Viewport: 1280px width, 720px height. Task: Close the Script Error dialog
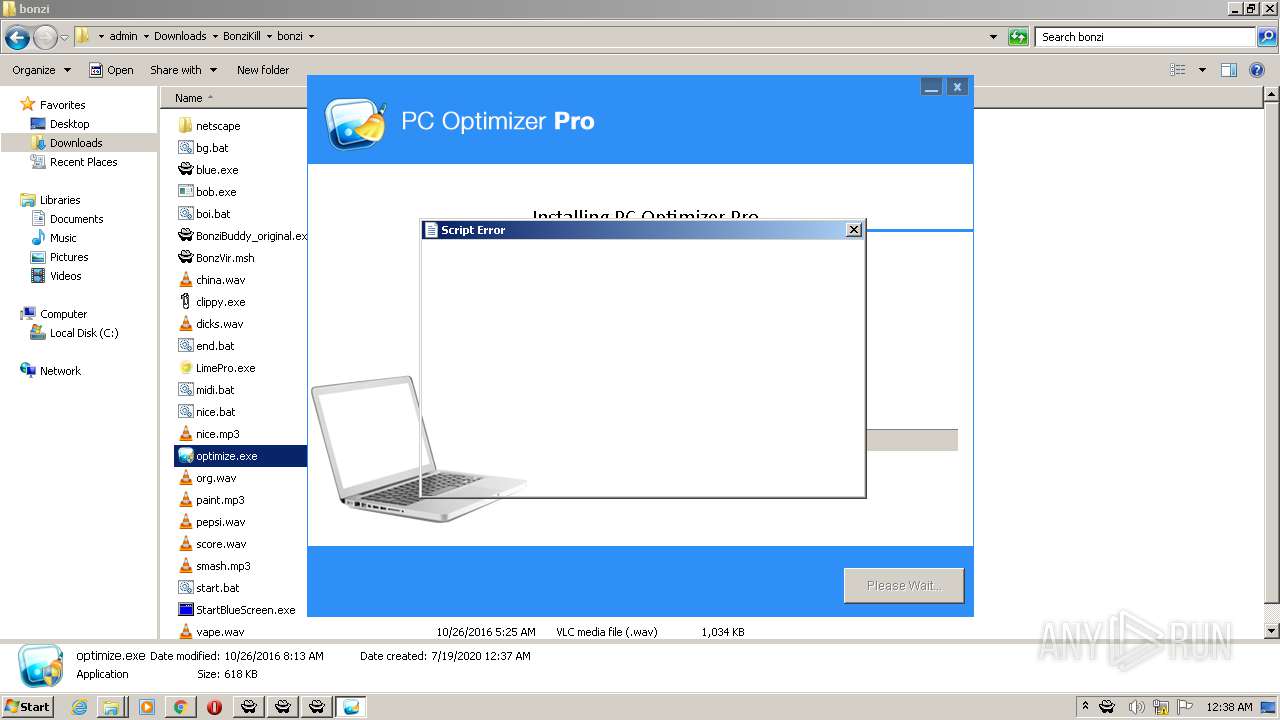[x=854, y=230]
